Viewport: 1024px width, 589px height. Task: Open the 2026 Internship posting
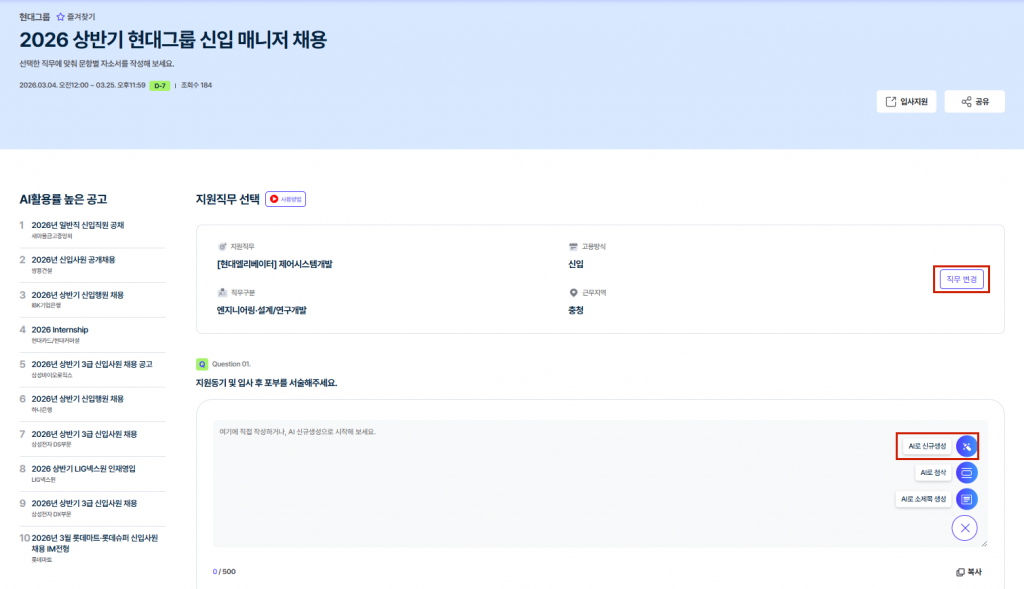(60, 329)
